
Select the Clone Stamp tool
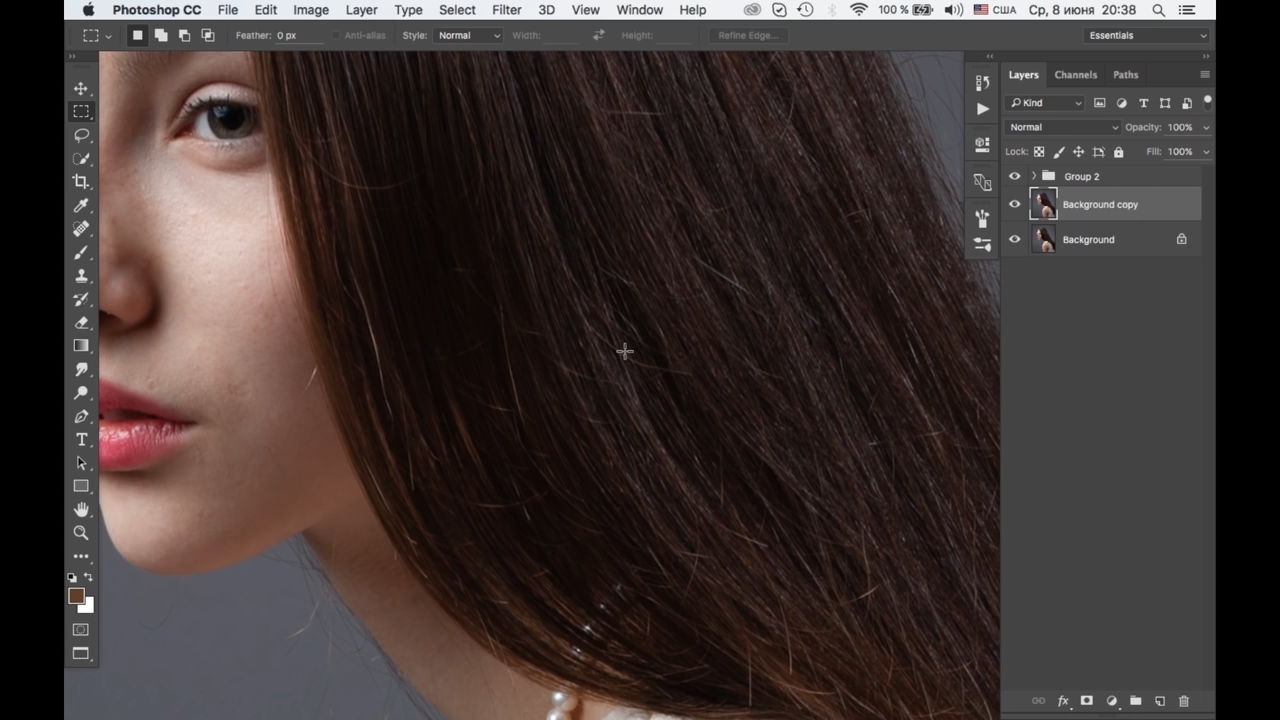81,275
